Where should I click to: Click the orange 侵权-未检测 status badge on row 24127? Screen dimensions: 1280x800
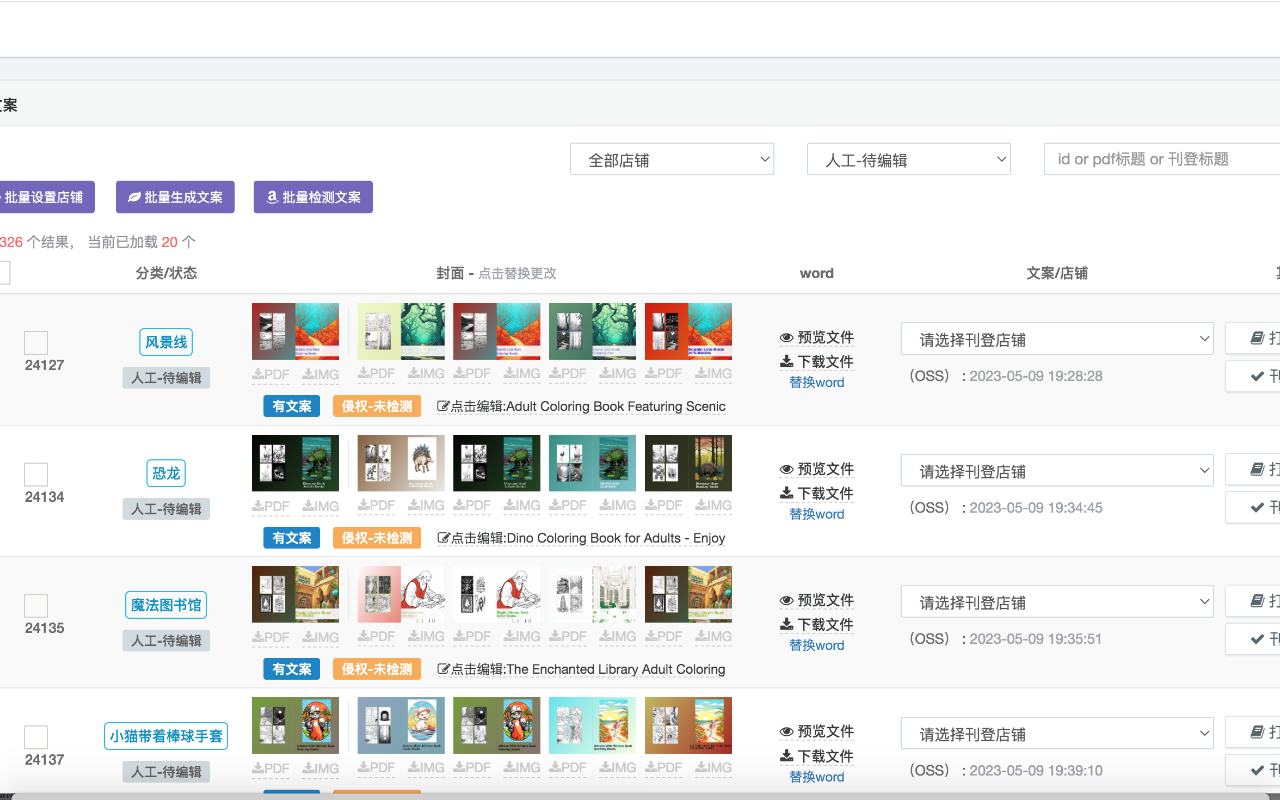[x=376, y=406]
